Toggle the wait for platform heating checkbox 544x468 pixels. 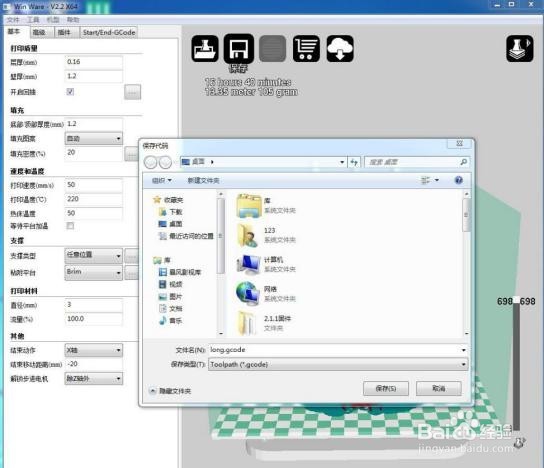pos(70,226)
